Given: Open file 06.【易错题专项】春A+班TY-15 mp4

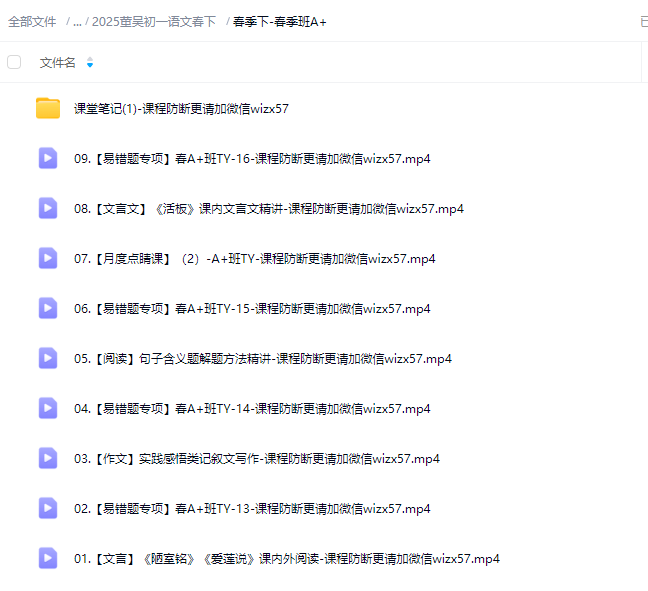Looking at the screenshot, I should click(x=252, y=309).
